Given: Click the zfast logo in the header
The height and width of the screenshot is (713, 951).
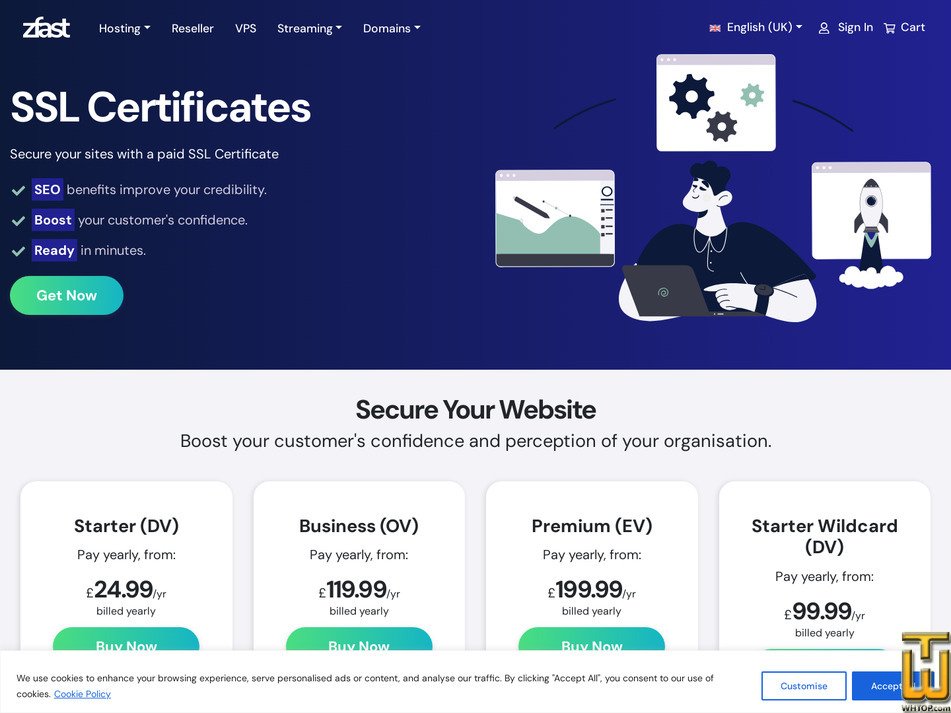Looking at the screenshot, I should pos(46,28).
